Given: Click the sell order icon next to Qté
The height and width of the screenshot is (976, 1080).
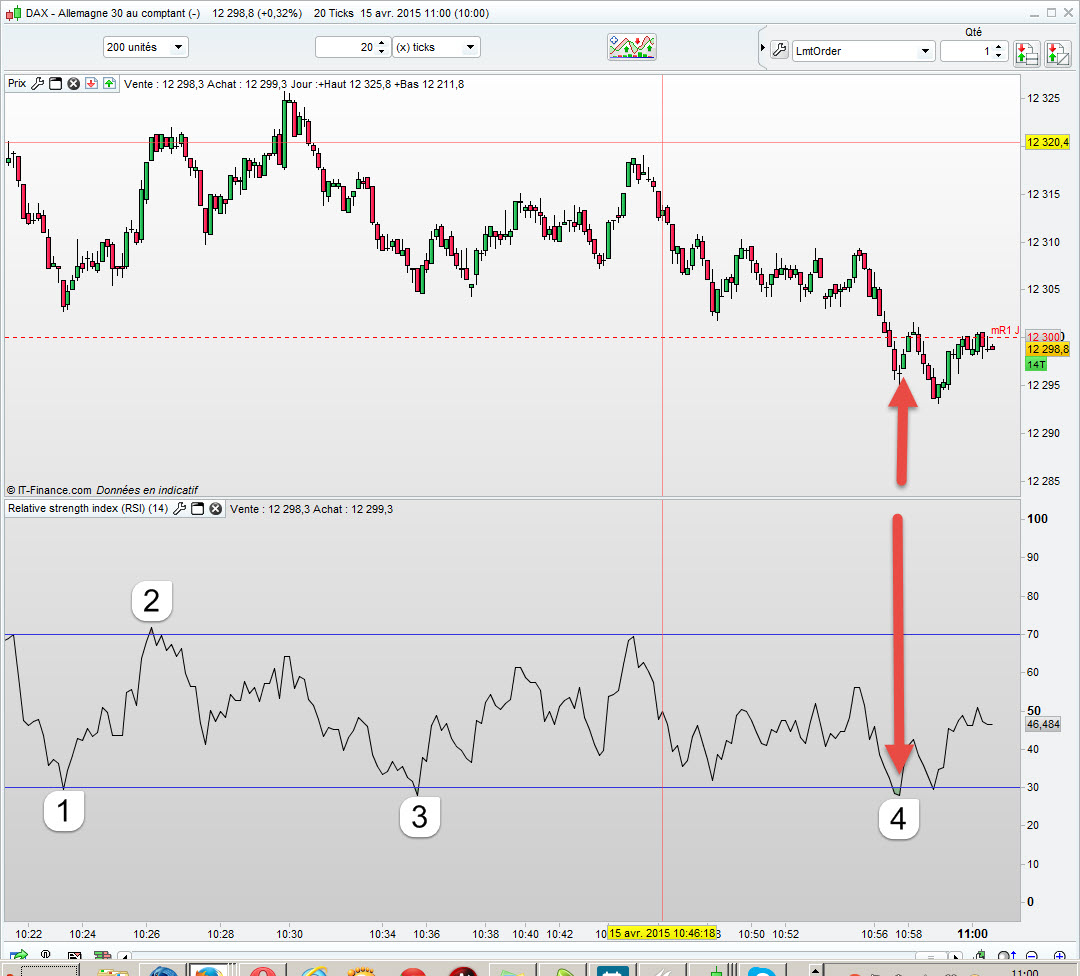Looking at the screenshot, I should (1057, 53).
